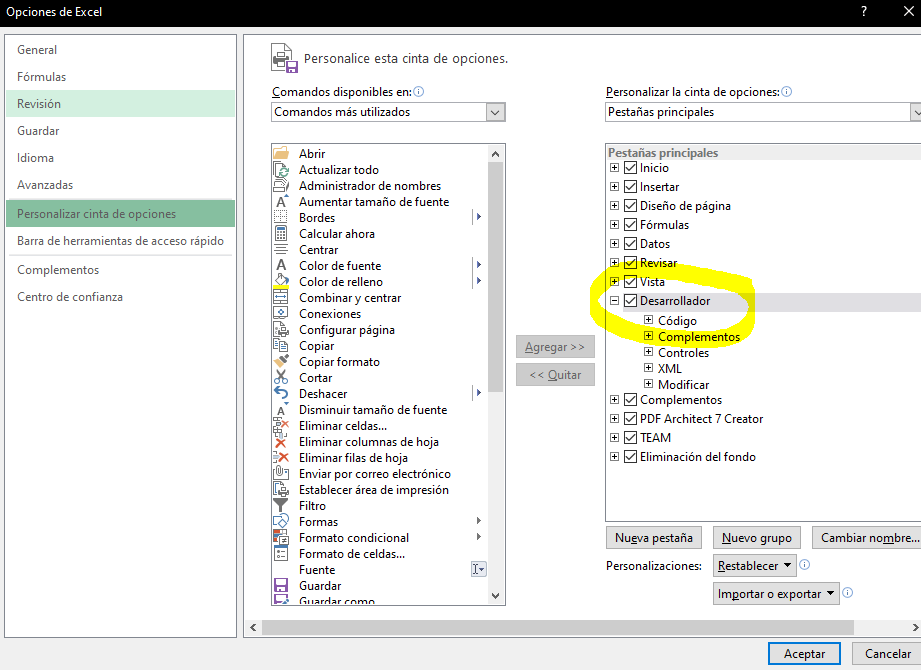The height and width of the screenshot is (670, 921).
Task: Choose the Filtro command in the list
Action: [x=312, y=505]
